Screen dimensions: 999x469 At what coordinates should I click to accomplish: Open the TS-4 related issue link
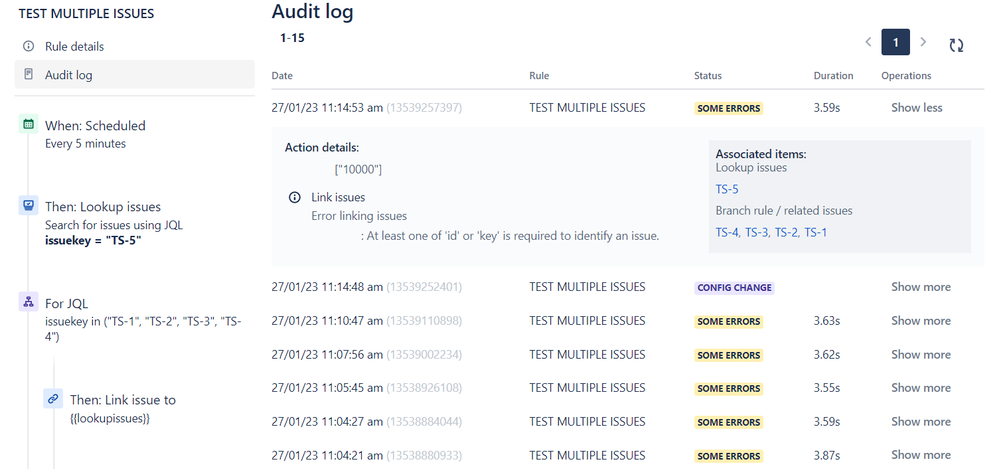[x=727, y=233]
